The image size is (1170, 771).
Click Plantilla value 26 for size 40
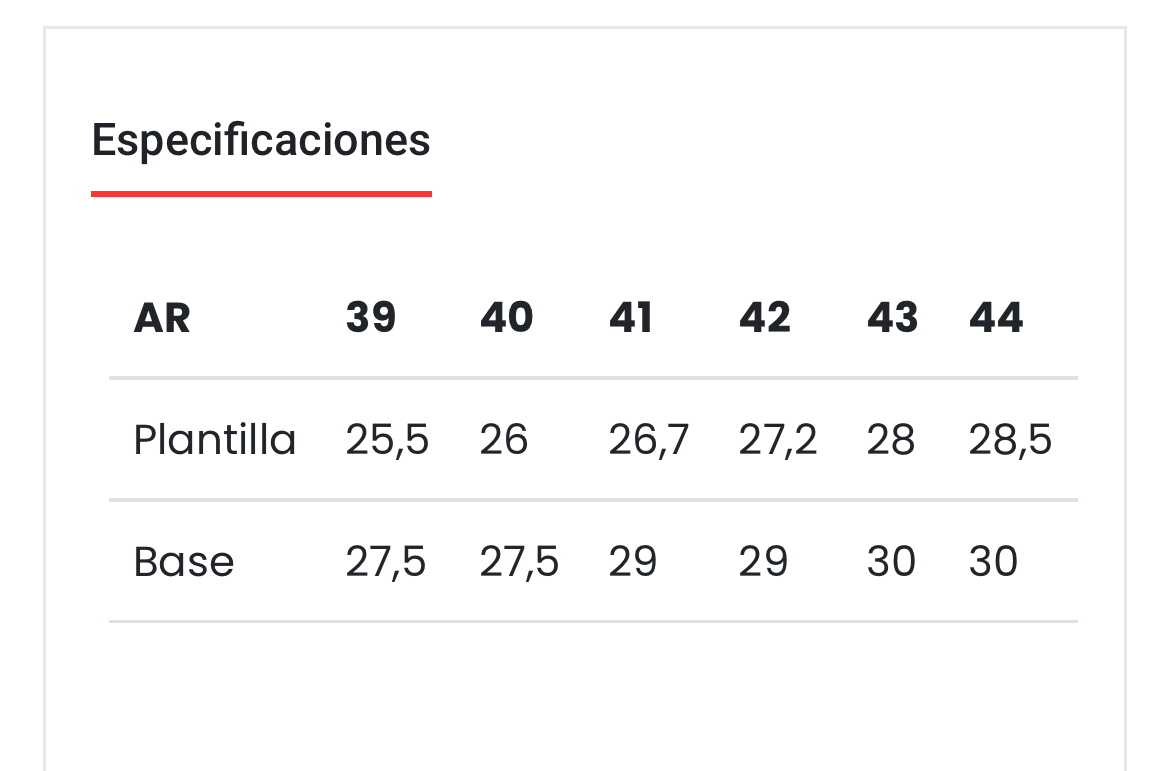[x=504, y=440]
